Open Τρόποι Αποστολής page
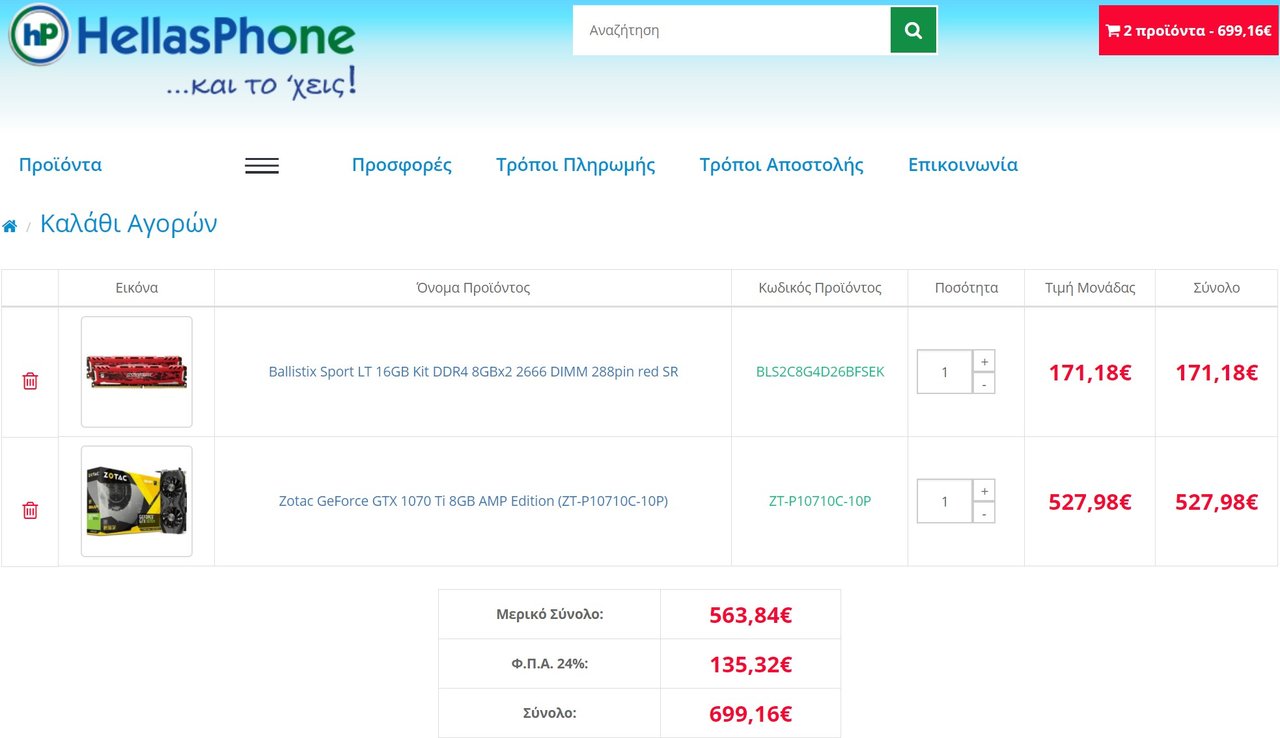This screenshot has width=1280, height=738. [x=782, y=165]
